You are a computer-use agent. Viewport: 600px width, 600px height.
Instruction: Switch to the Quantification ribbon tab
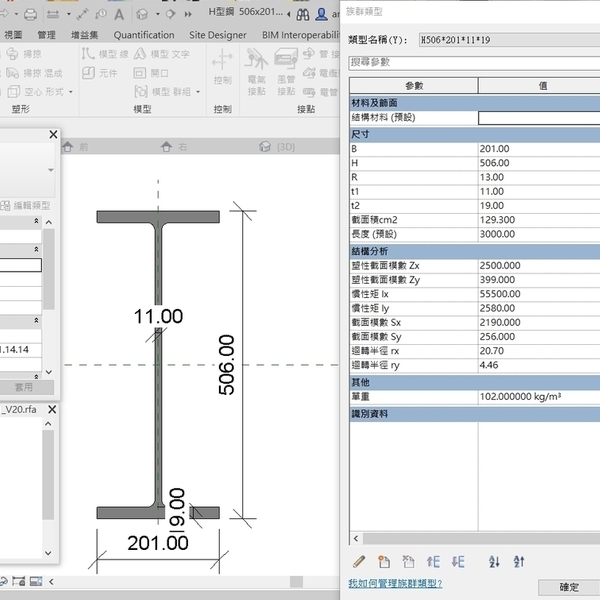[144, 35]
